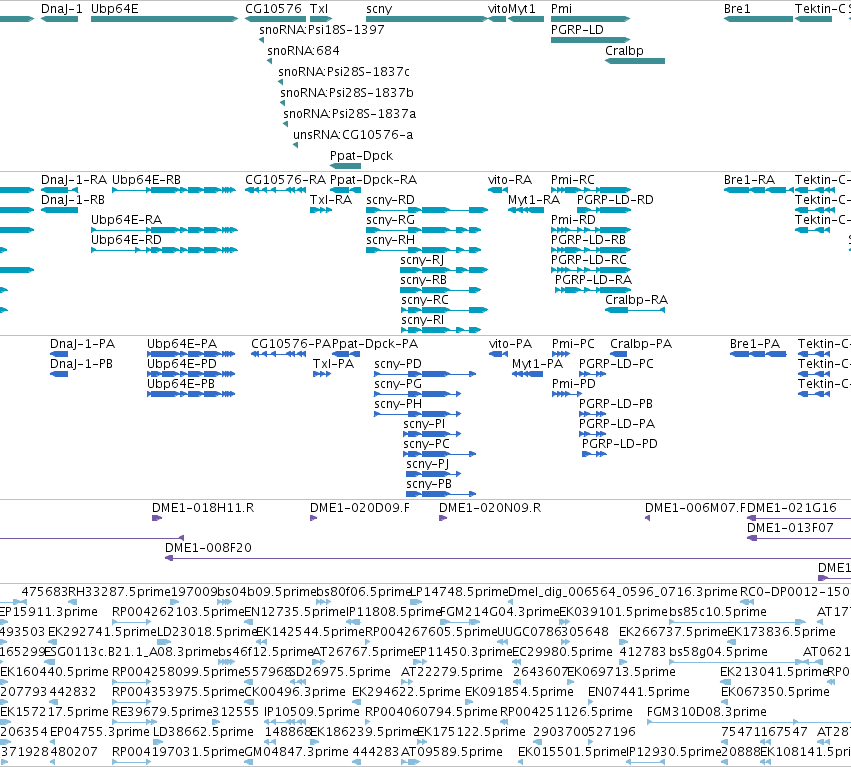
Task: Click the Ubp64E gene label
Action: 115,9
